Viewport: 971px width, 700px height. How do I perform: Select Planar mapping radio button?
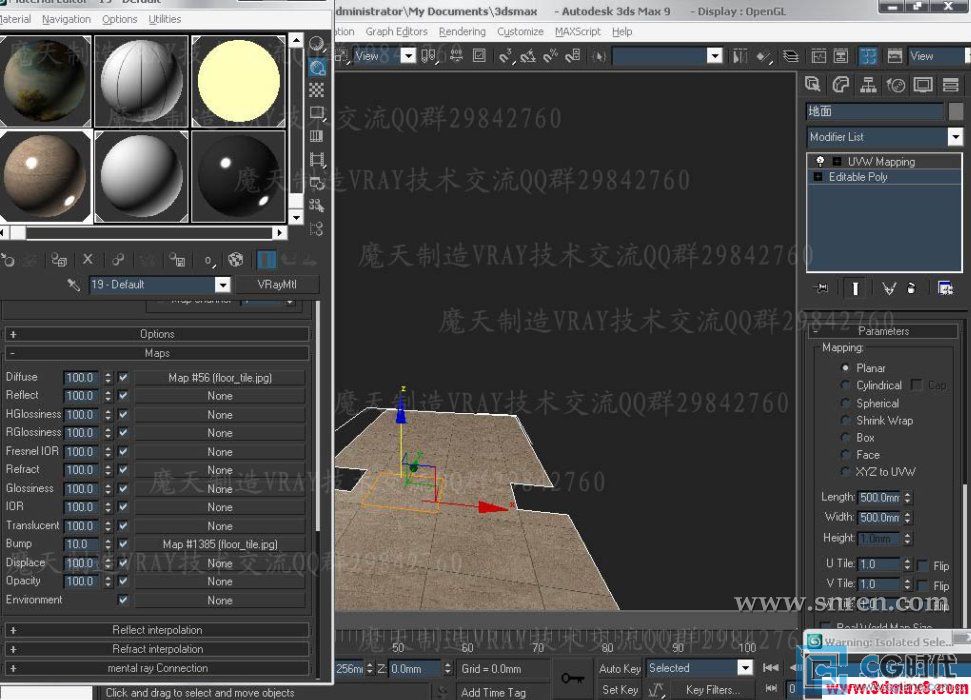pyautogui.click(x=845, y=368)
